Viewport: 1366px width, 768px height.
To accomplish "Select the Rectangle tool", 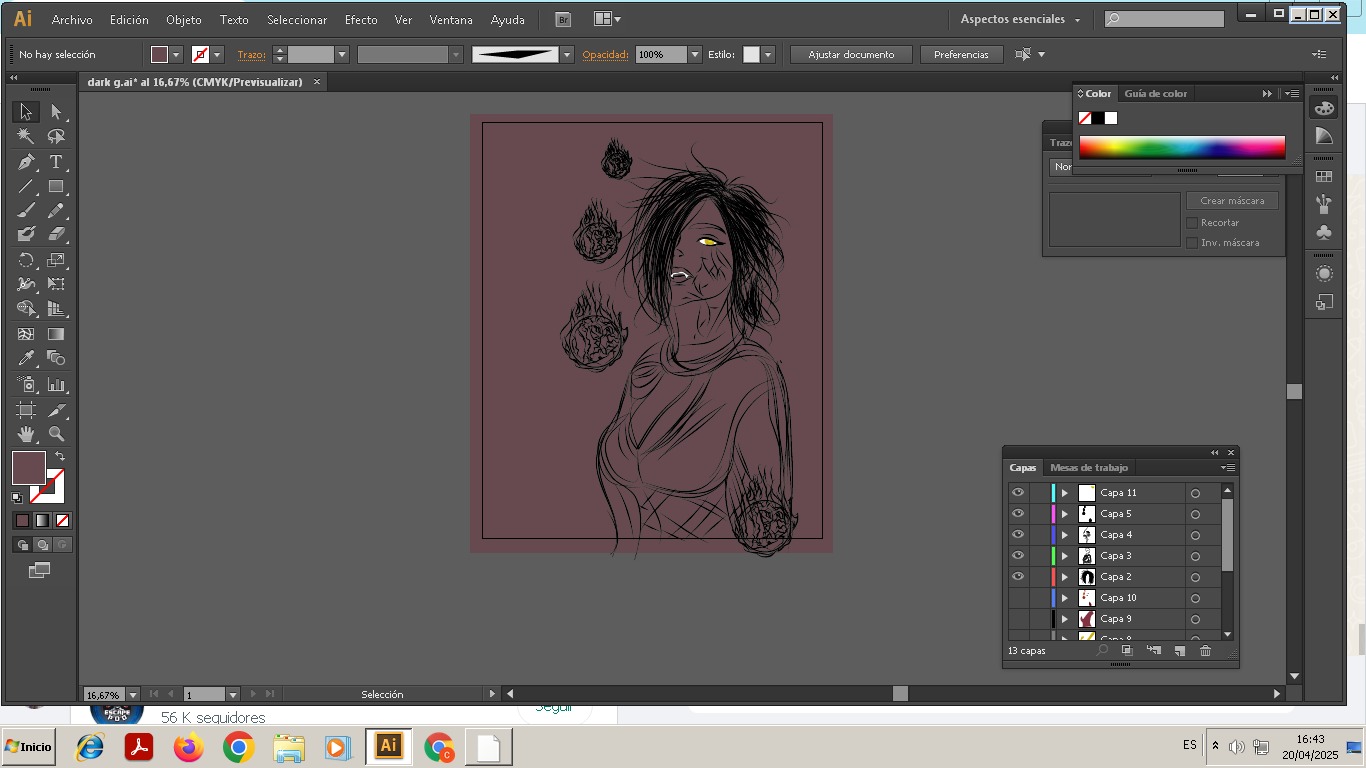I will [56, 187].
